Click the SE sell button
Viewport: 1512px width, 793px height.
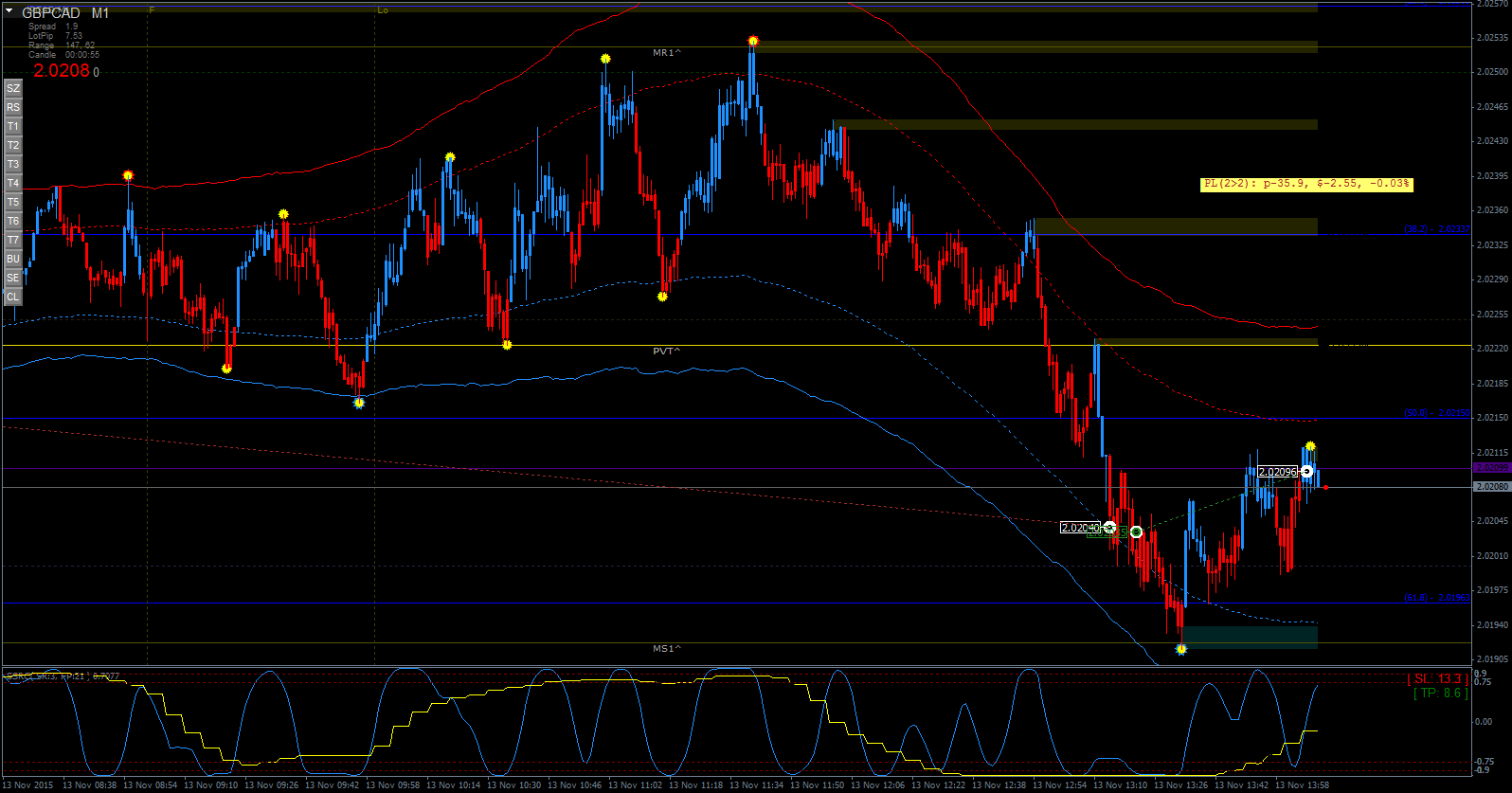click(13, 278)
